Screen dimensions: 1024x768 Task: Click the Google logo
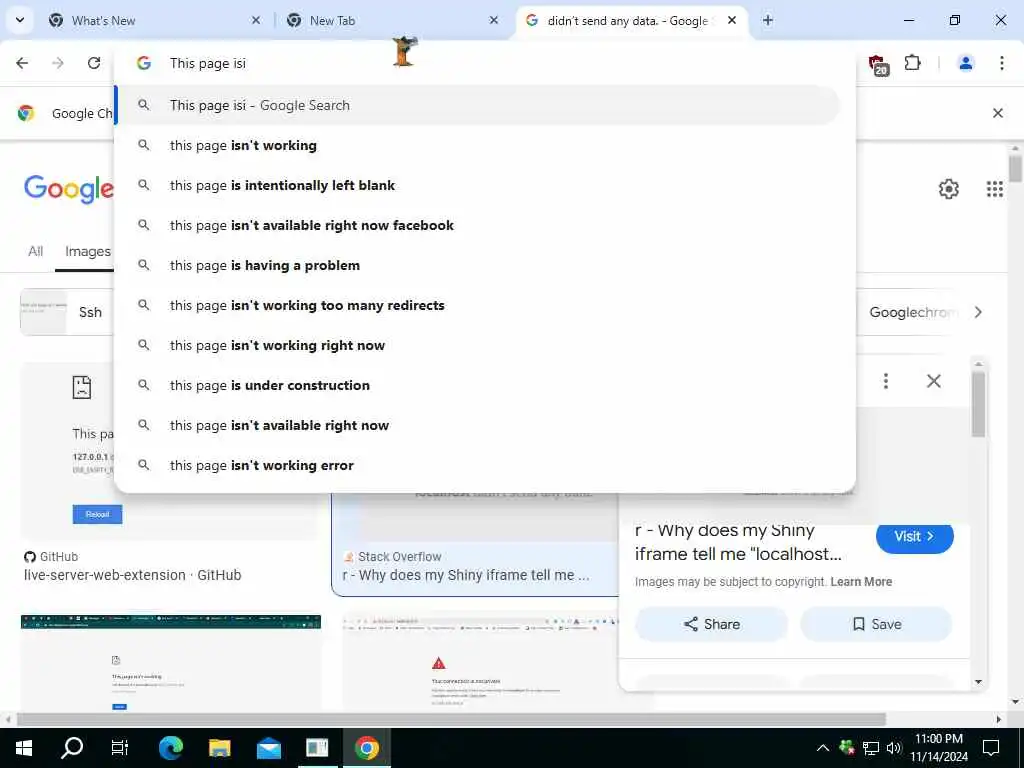tap(69, 189)
